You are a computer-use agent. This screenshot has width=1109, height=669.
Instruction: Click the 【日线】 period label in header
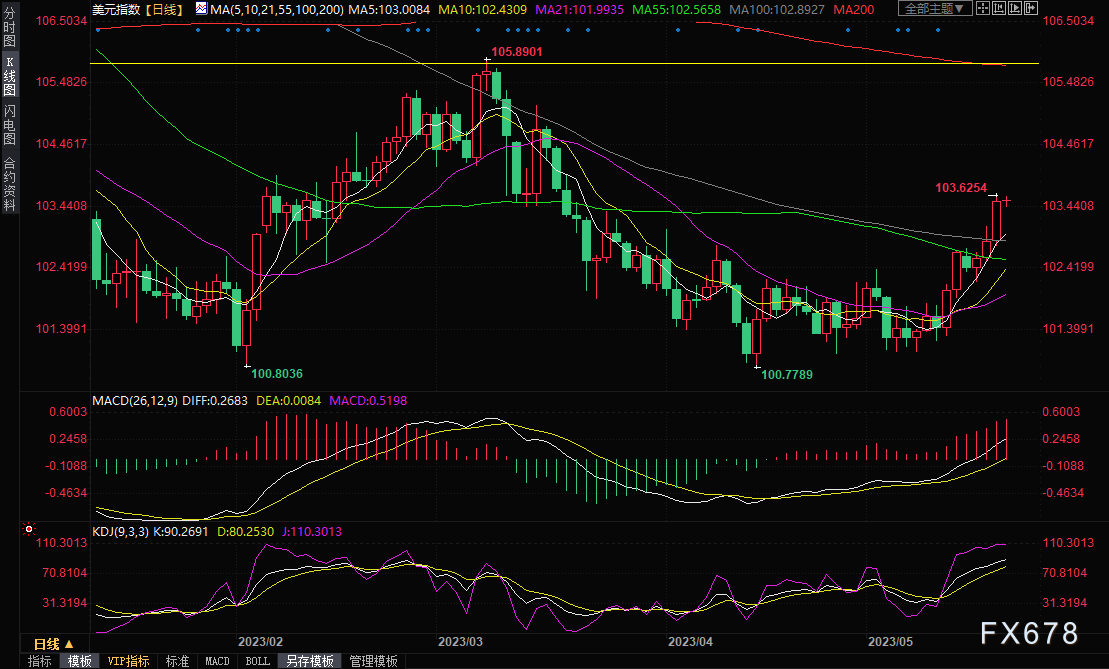coord(163,9)
